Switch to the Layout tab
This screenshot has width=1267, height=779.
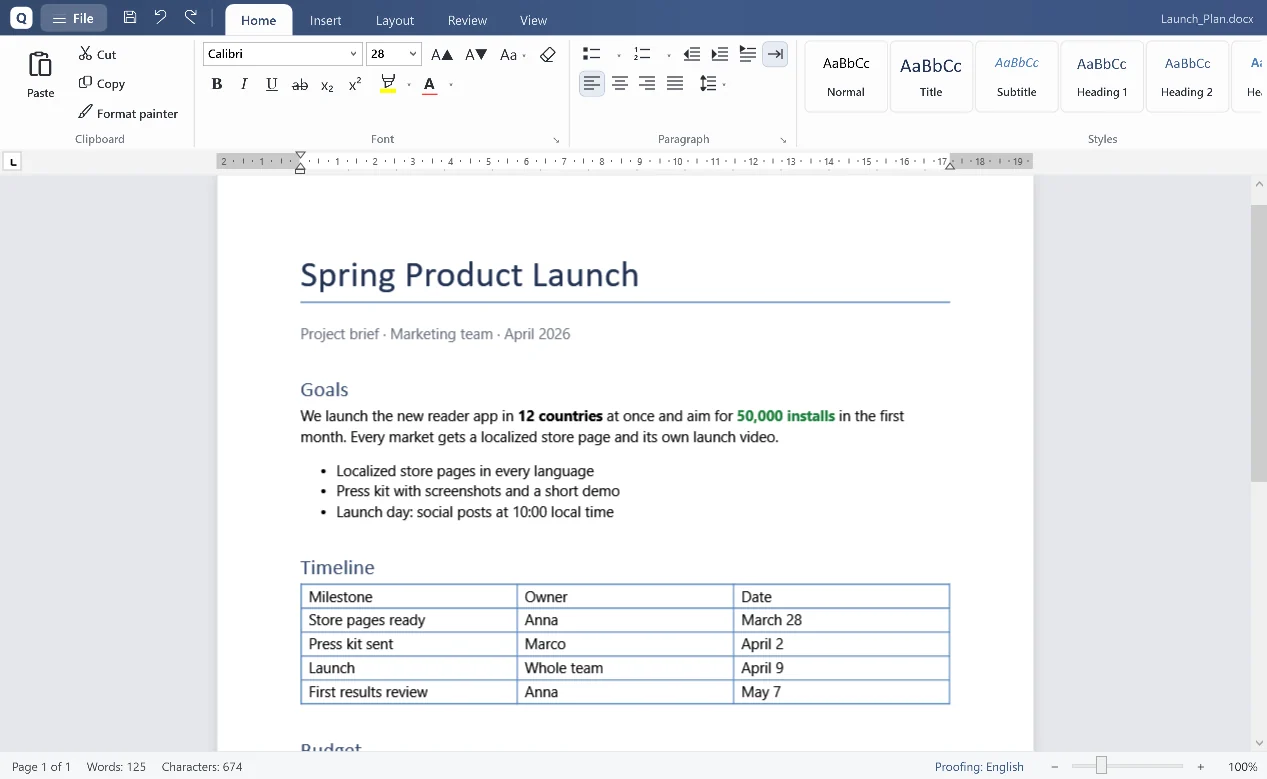[x=395, y=20]
